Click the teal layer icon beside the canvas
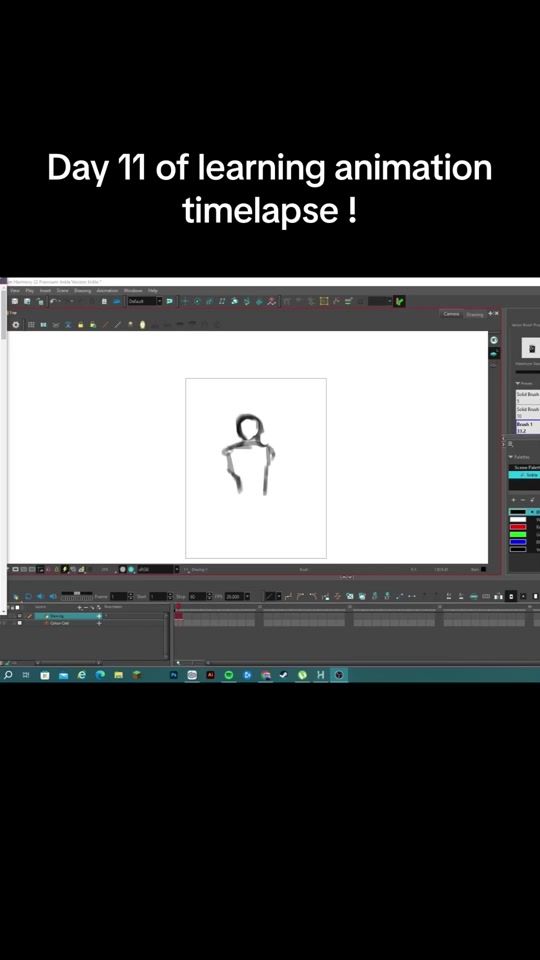The image size is (540, 960). [494, 353]
